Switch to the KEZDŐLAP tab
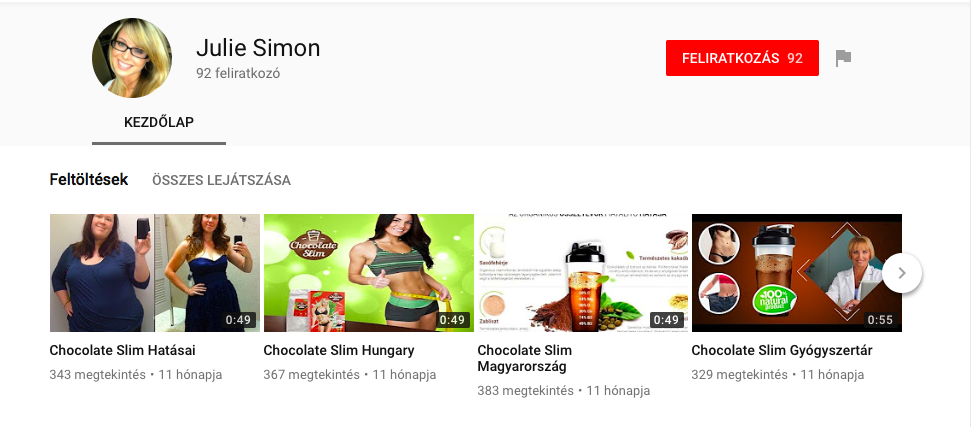 click(159, 123)
